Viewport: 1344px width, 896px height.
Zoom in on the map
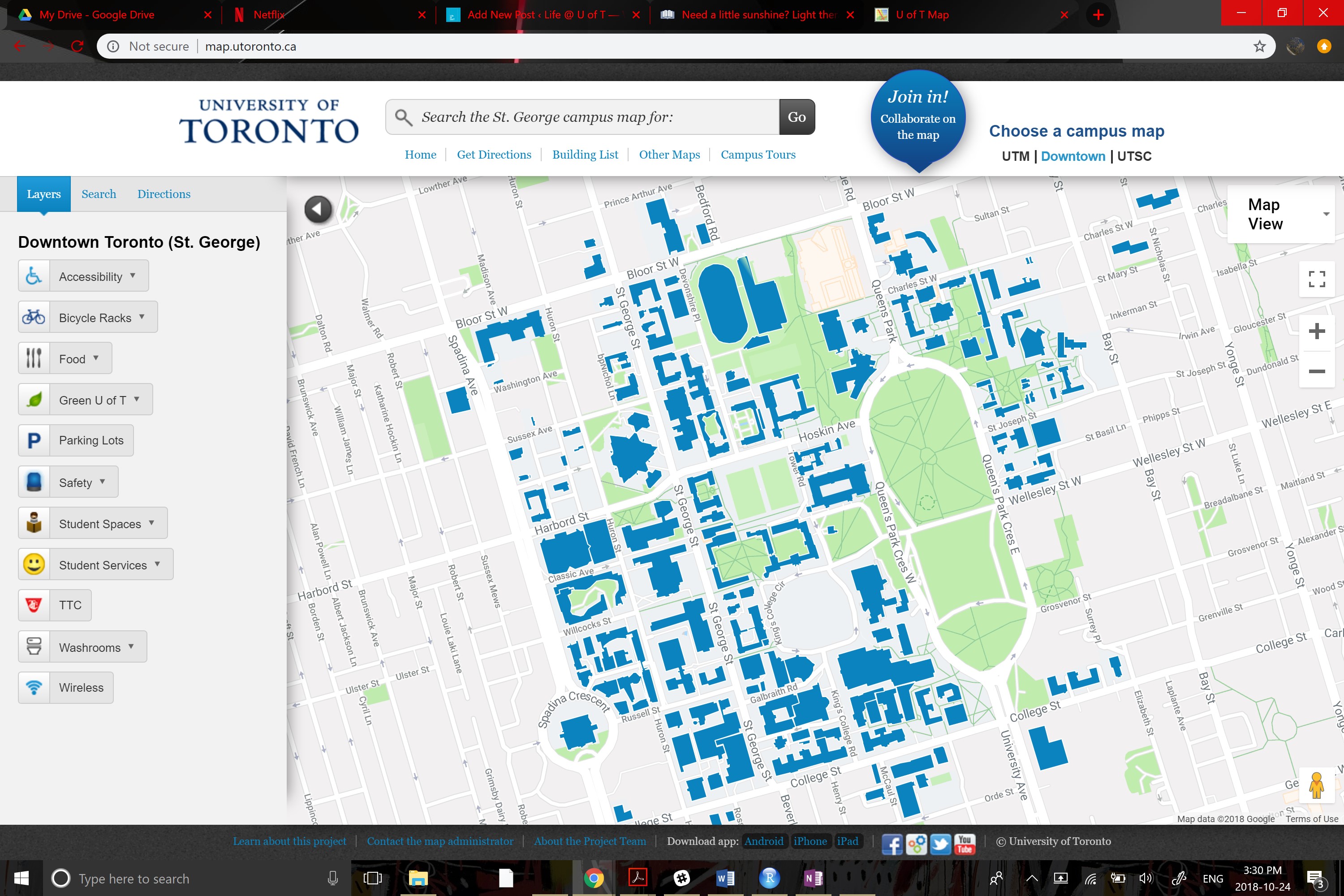[x=1317, y=332]
